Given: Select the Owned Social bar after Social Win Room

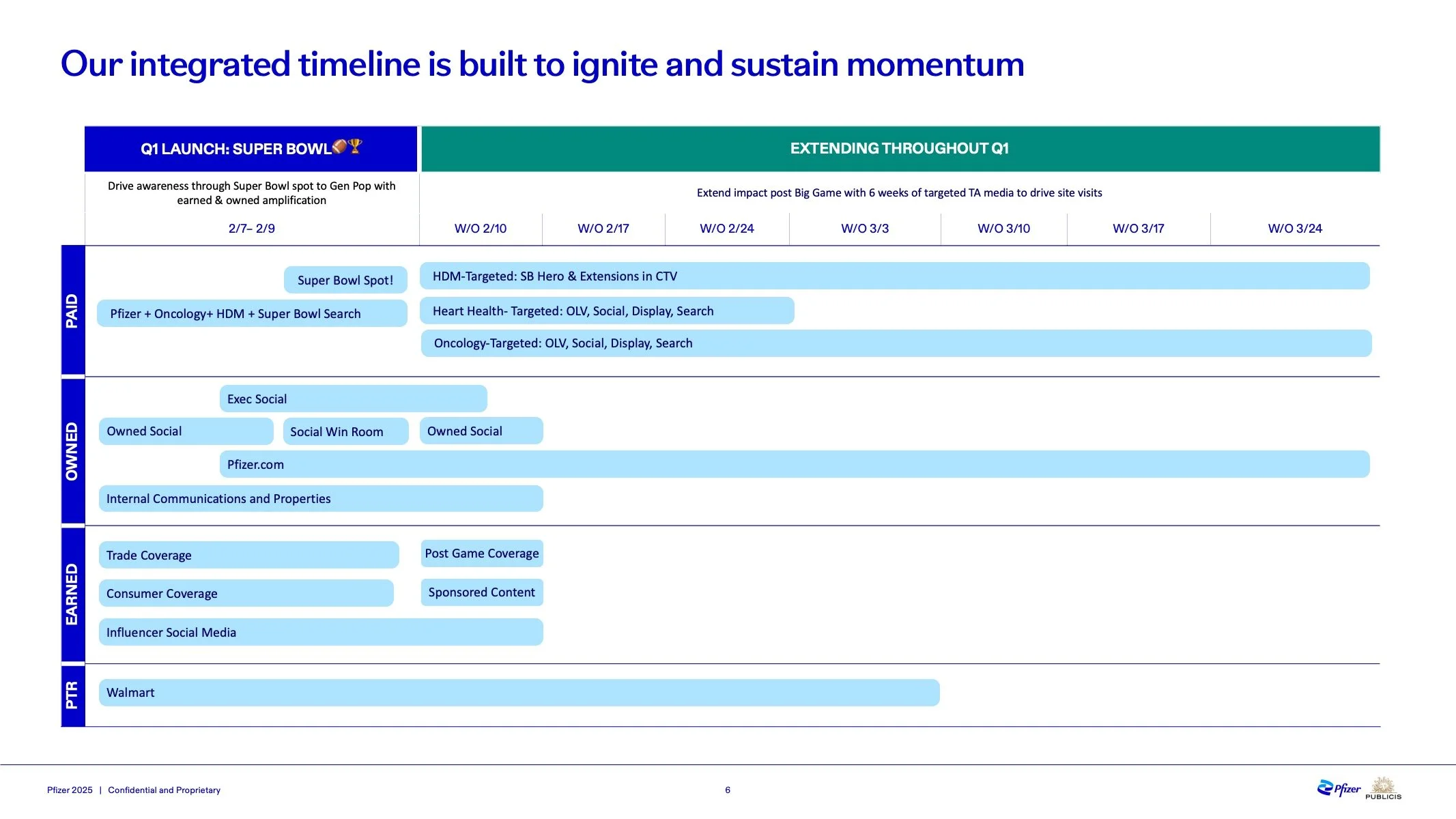Looking at the screenshot, I should click(481, 431).
